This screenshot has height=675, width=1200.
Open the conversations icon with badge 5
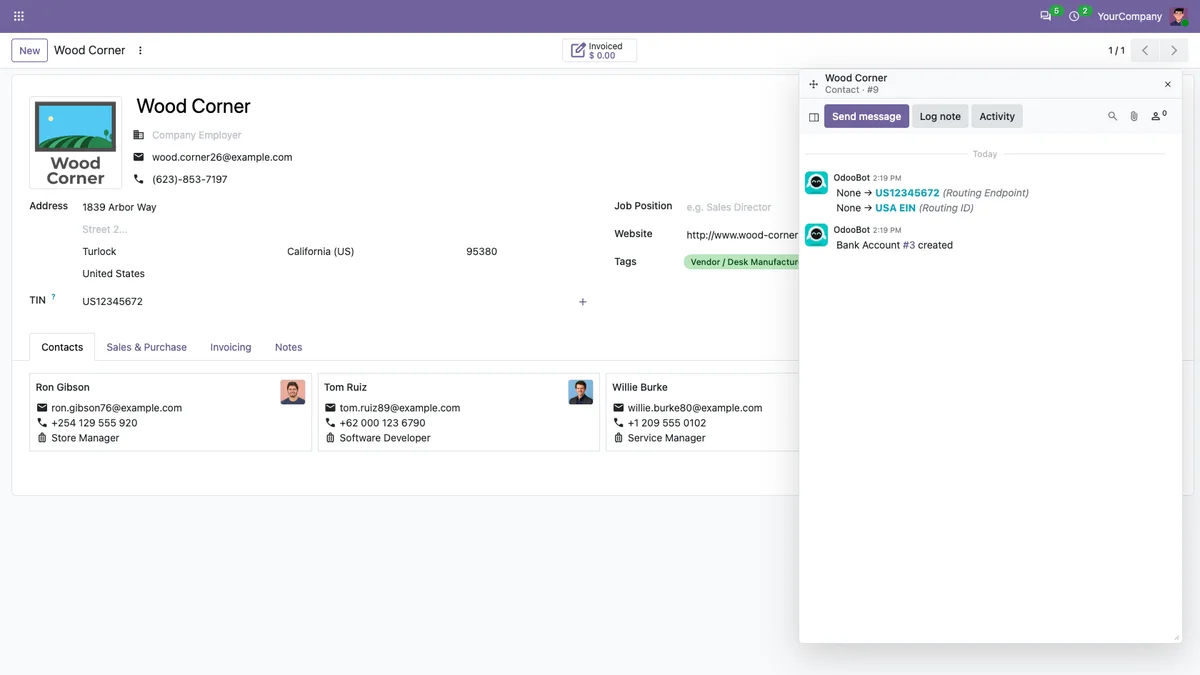pos(1046,16)
